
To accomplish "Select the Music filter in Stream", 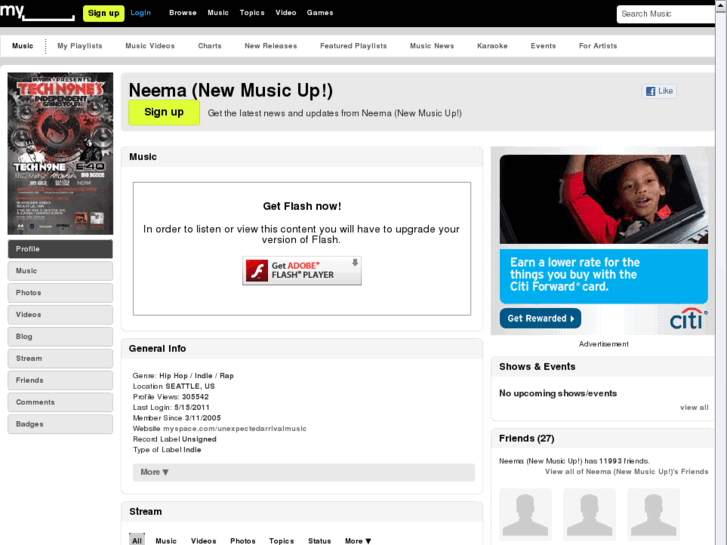I will coord(166,541).
